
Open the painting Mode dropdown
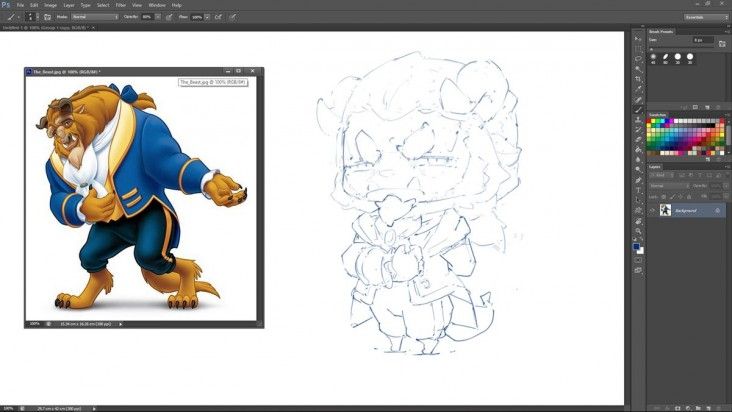pos(95,17)
